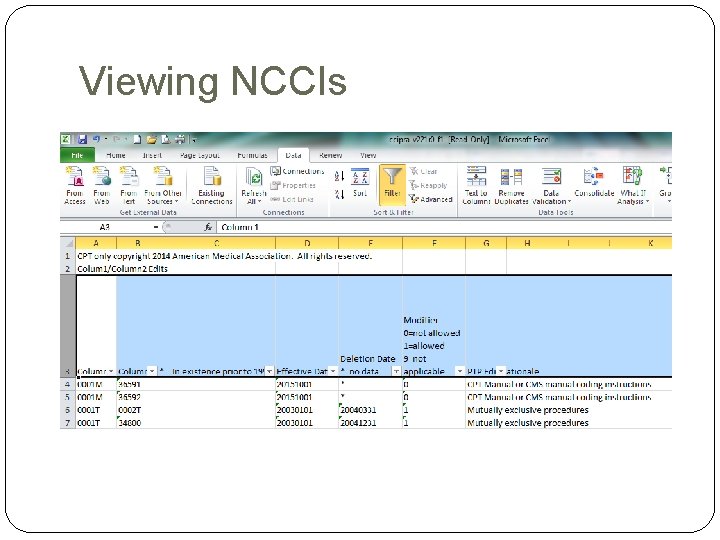Switch to the Page Layout ribbon tab
The width and height of the screenshot is (720, 540).
click(200, 155)
